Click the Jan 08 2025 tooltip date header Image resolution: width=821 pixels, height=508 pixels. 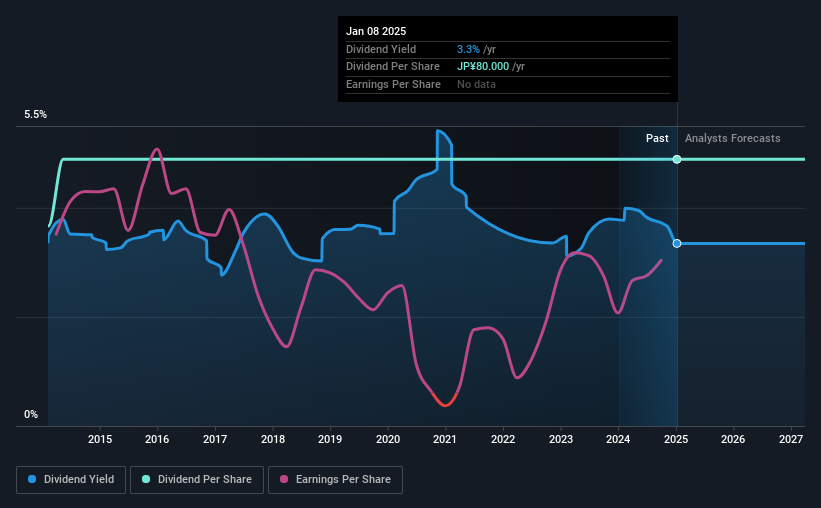click(376, 31)
